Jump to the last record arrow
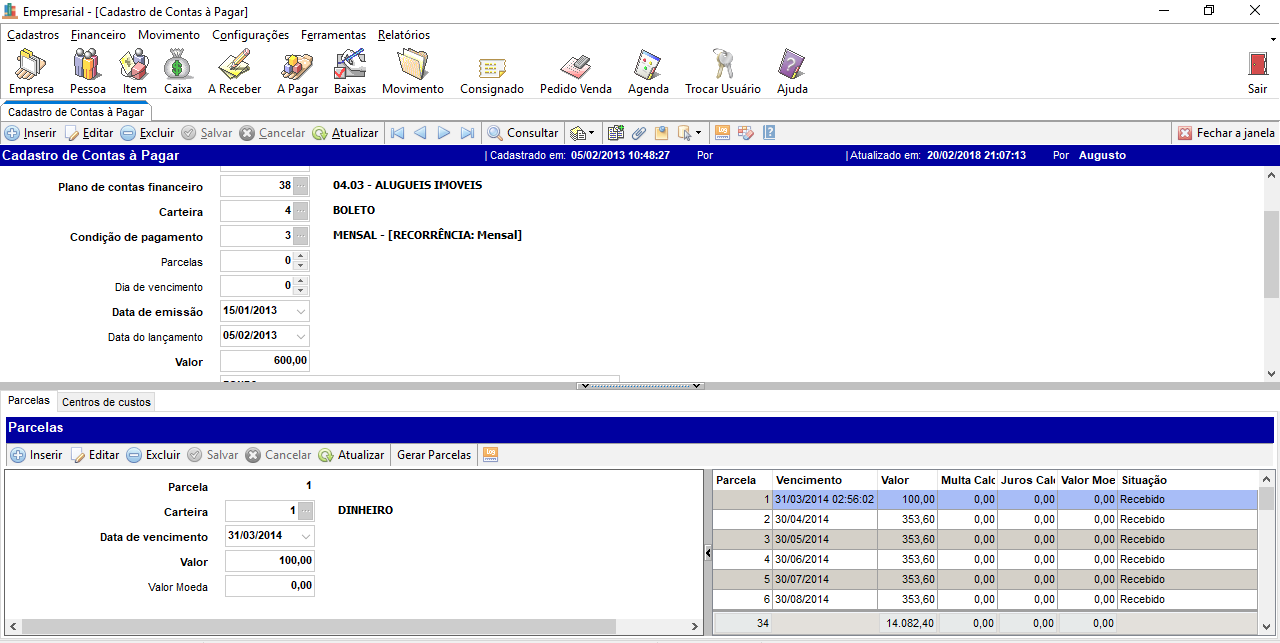The image size is (1280, 643). [x=467, y=133]
